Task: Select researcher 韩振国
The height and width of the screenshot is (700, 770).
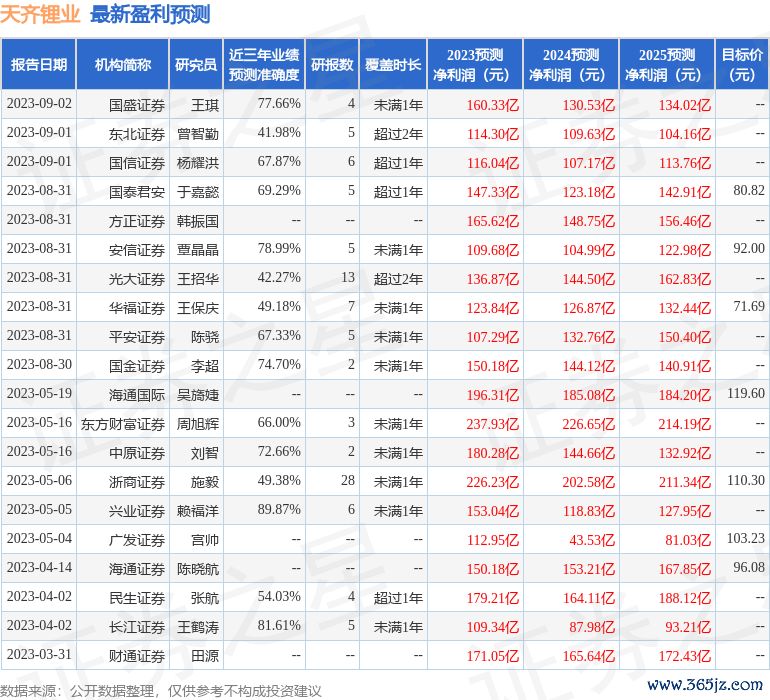Action: coord(198,221)
